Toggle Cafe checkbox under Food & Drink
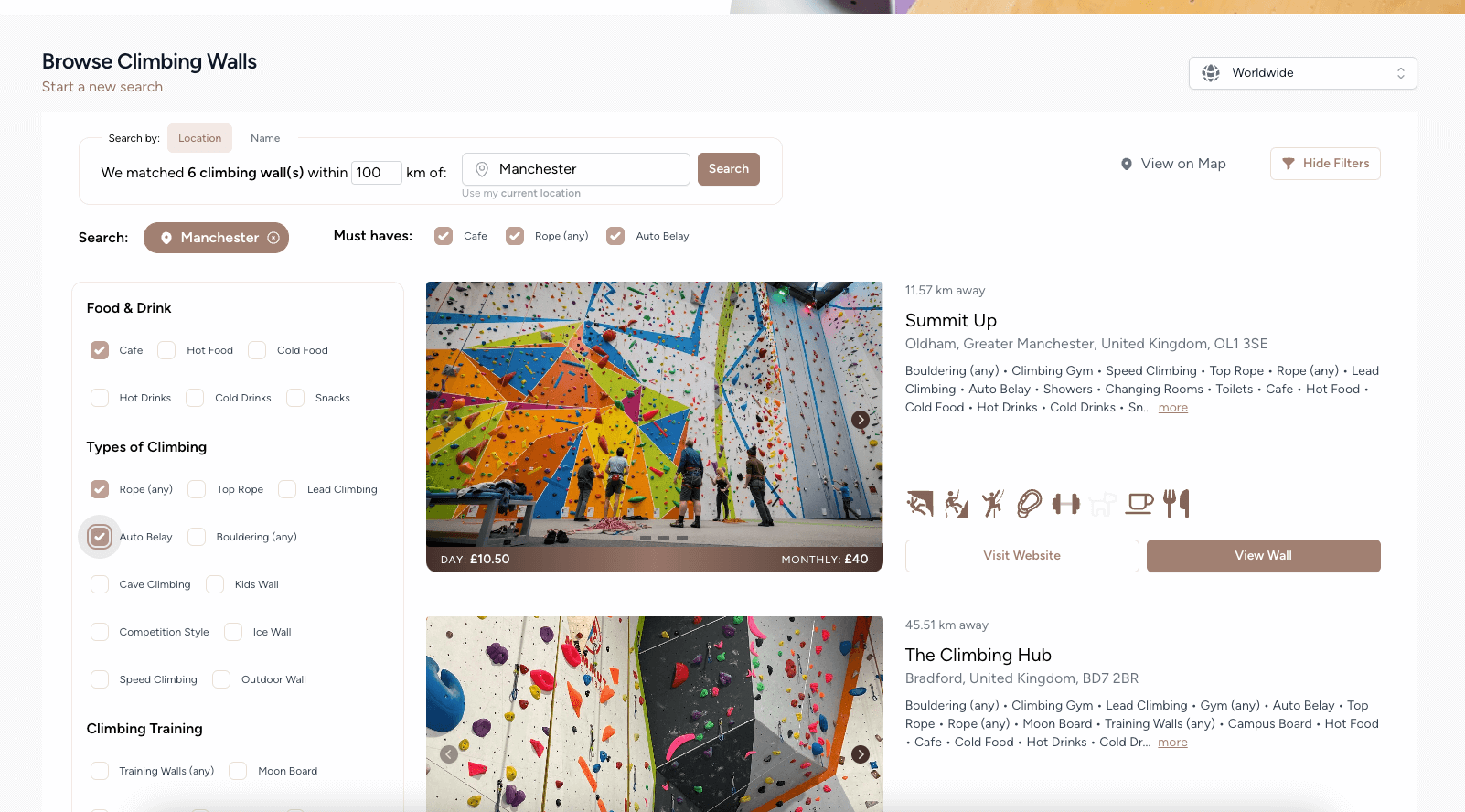The height and width of the screenshot is (812, 1465). [x=100, y=350]
